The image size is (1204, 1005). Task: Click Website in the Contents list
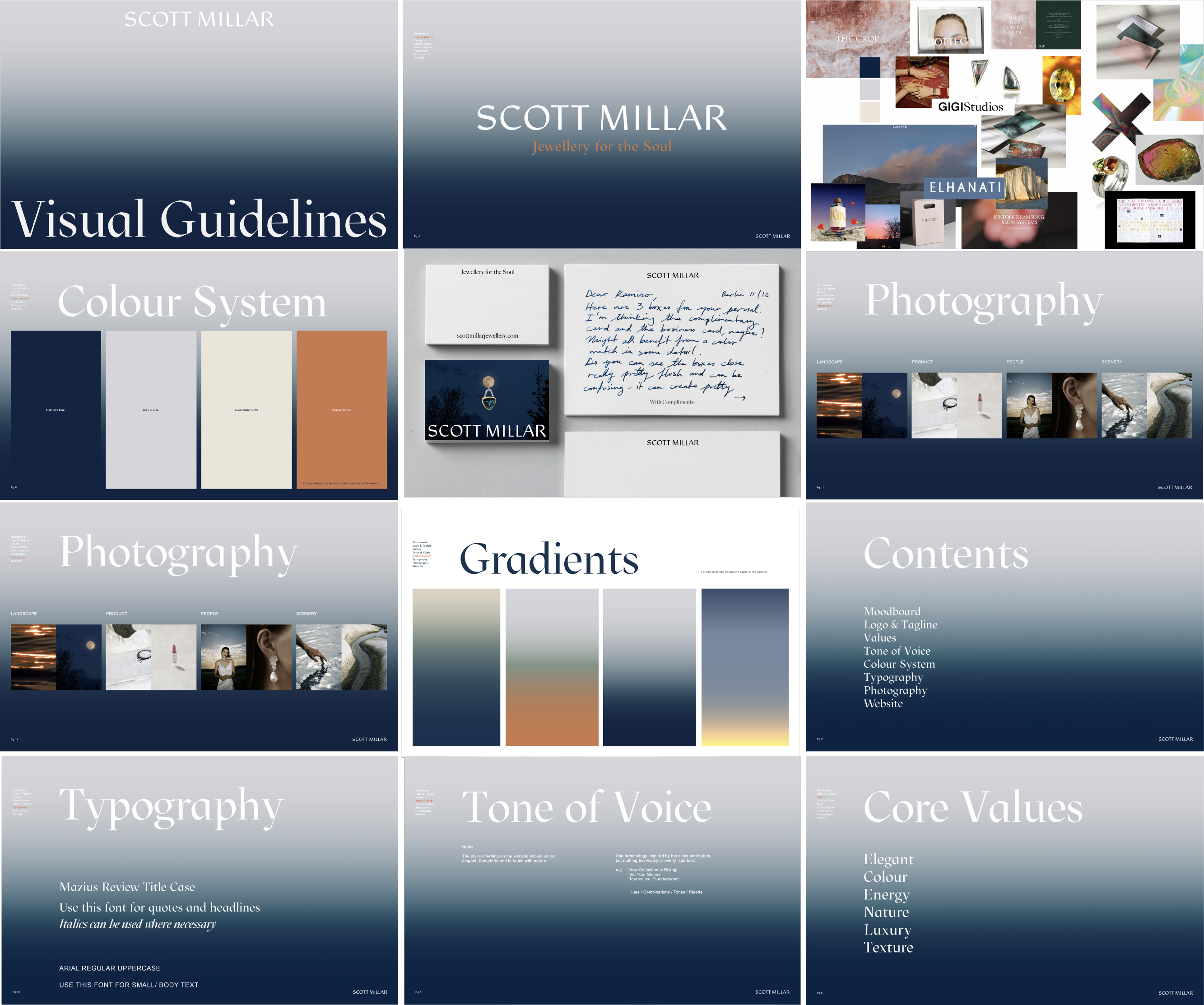[x=883, y=703]
